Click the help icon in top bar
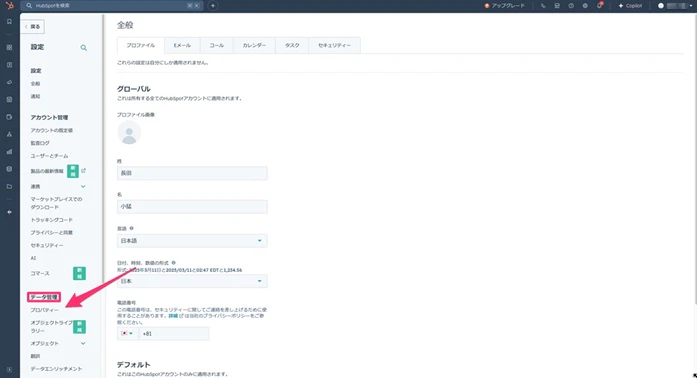 [571, 6]
